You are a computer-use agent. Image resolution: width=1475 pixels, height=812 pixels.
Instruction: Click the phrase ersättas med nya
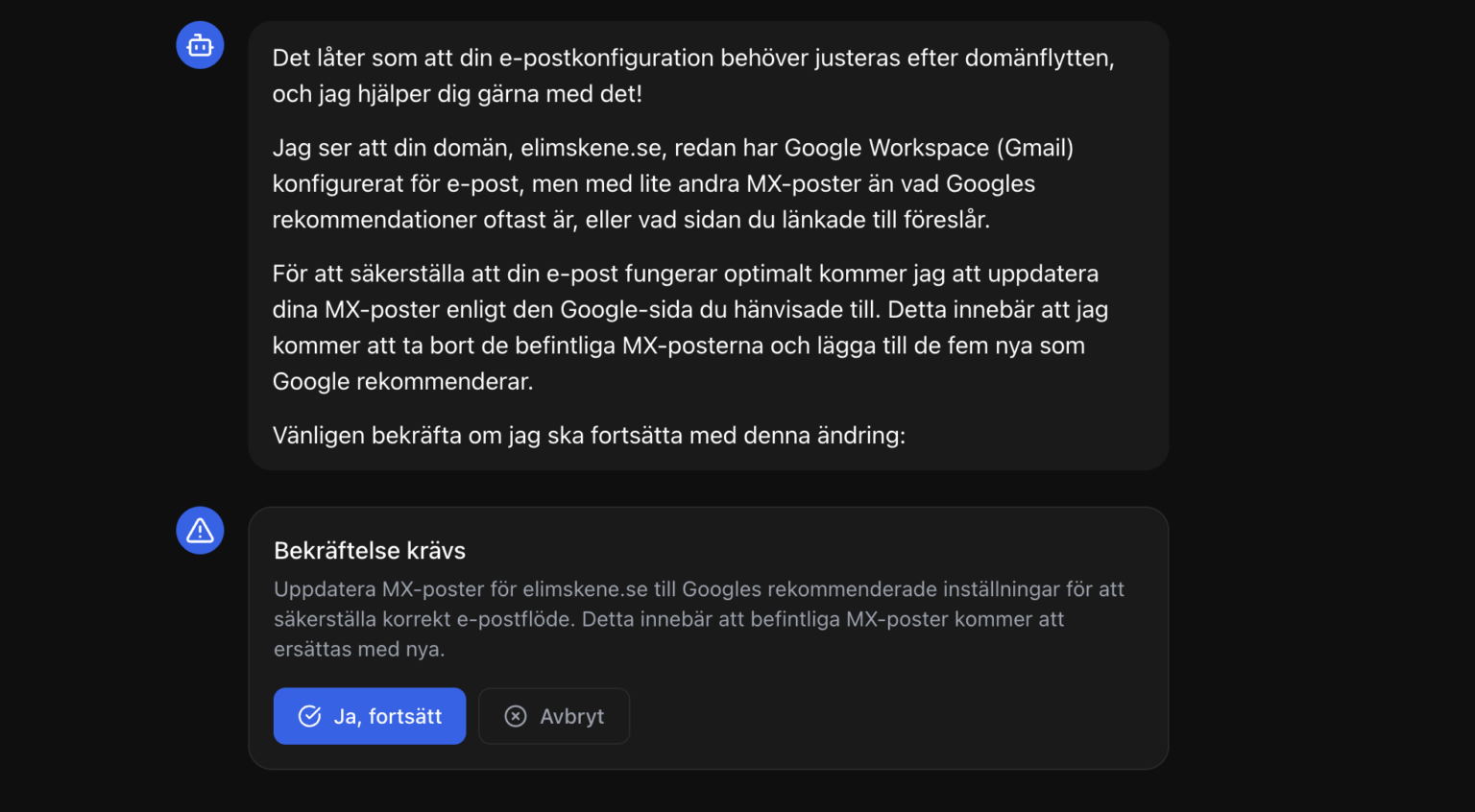(358, 650)
